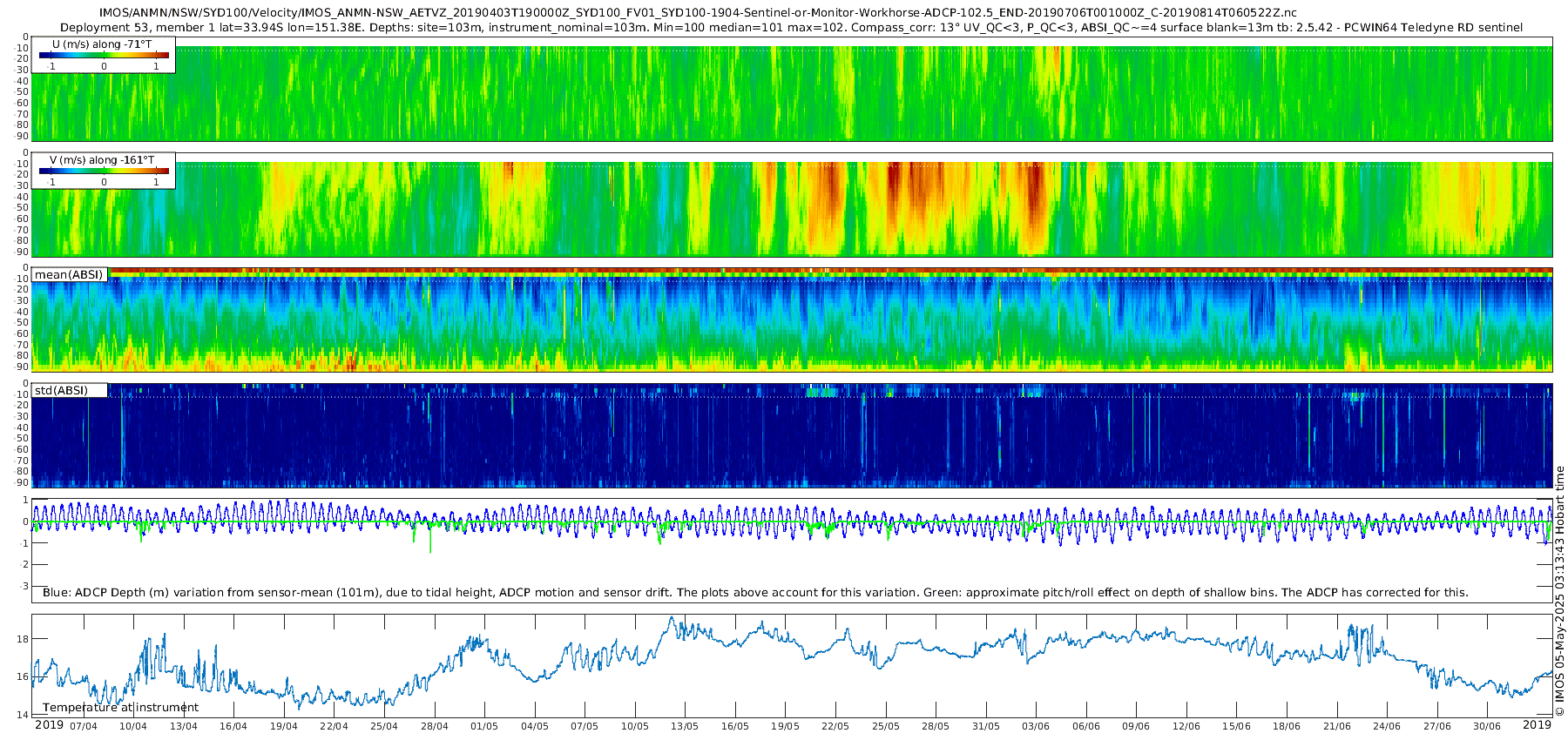Select the 30/06 date tick label
The image size is (1568, 740).
[1487, 726]
